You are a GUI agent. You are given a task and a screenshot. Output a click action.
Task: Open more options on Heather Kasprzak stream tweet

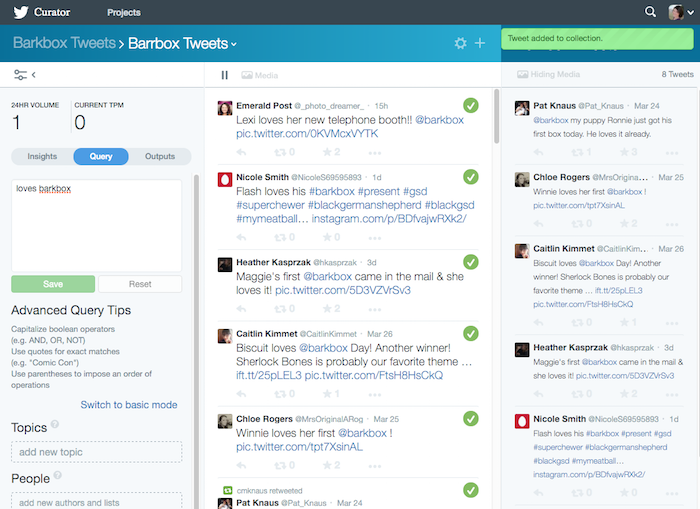pos(375,309)
